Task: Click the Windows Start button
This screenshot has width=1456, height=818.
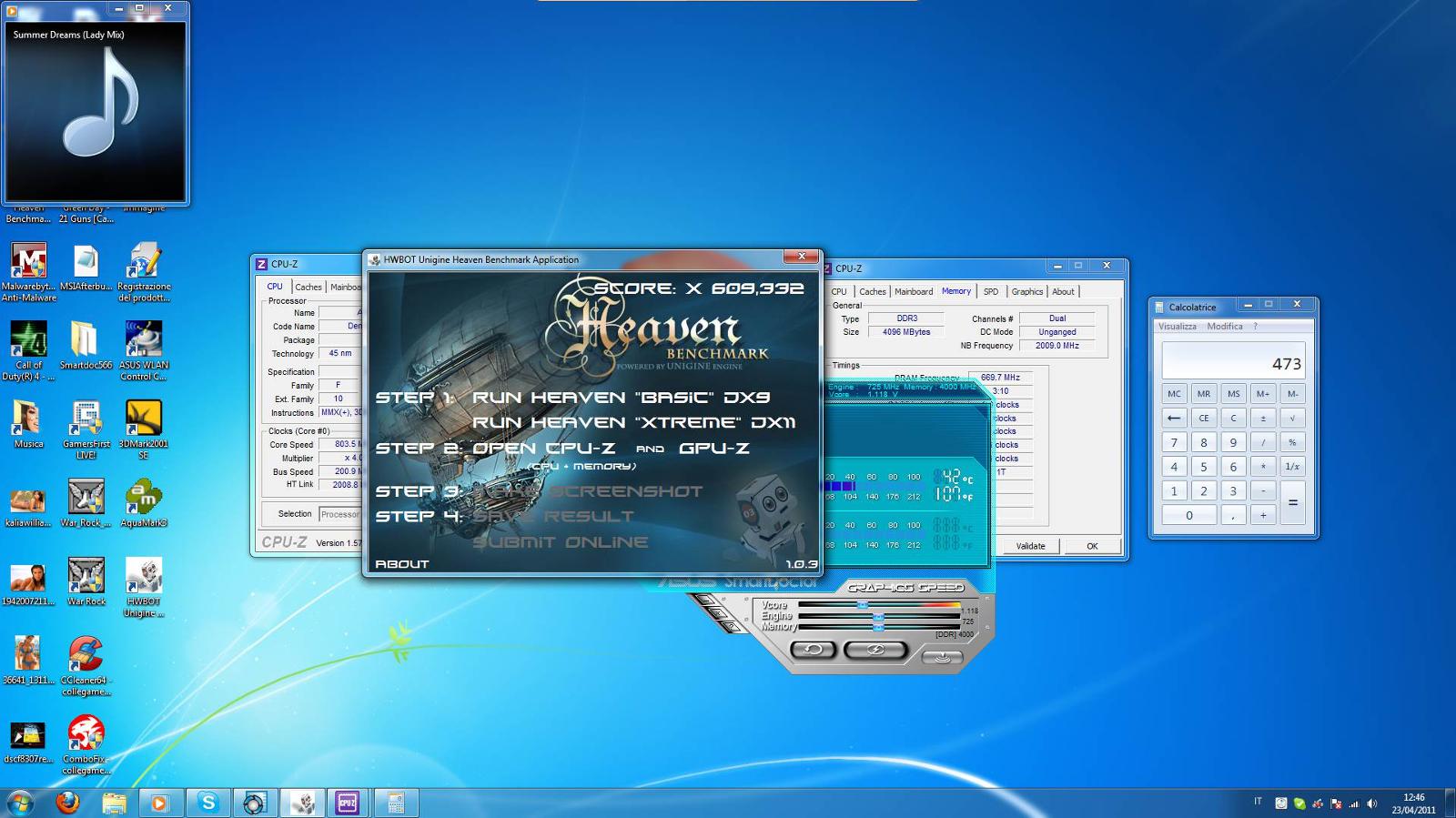Action: click(x=20, y=803)
